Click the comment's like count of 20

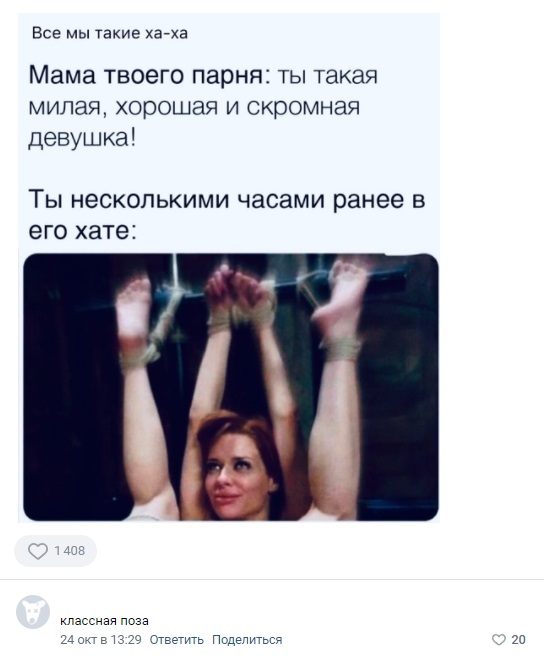point(518,639)
